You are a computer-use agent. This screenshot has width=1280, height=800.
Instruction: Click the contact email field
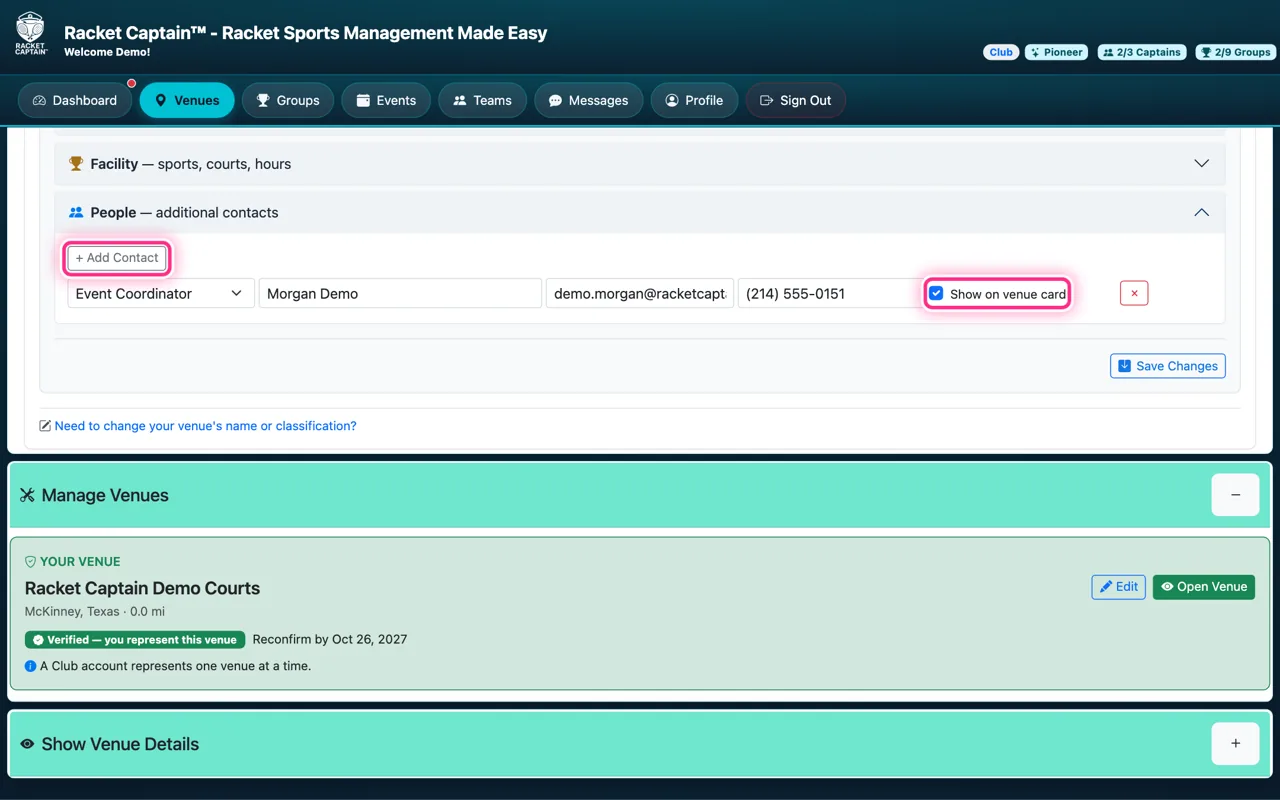(x=640, y=293)
